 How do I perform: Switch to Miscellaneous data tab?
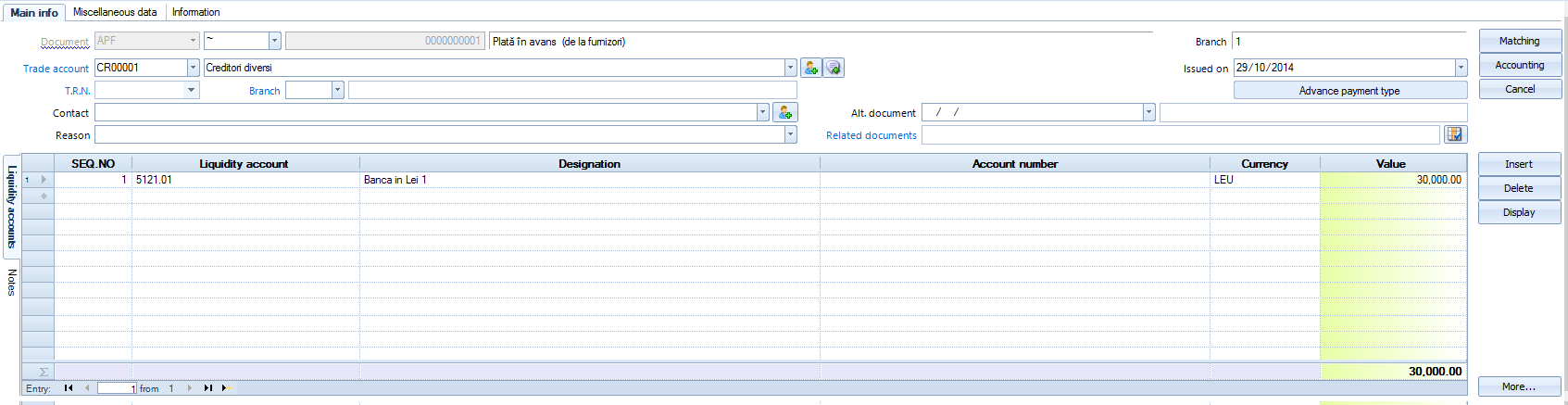coord(115,12)
